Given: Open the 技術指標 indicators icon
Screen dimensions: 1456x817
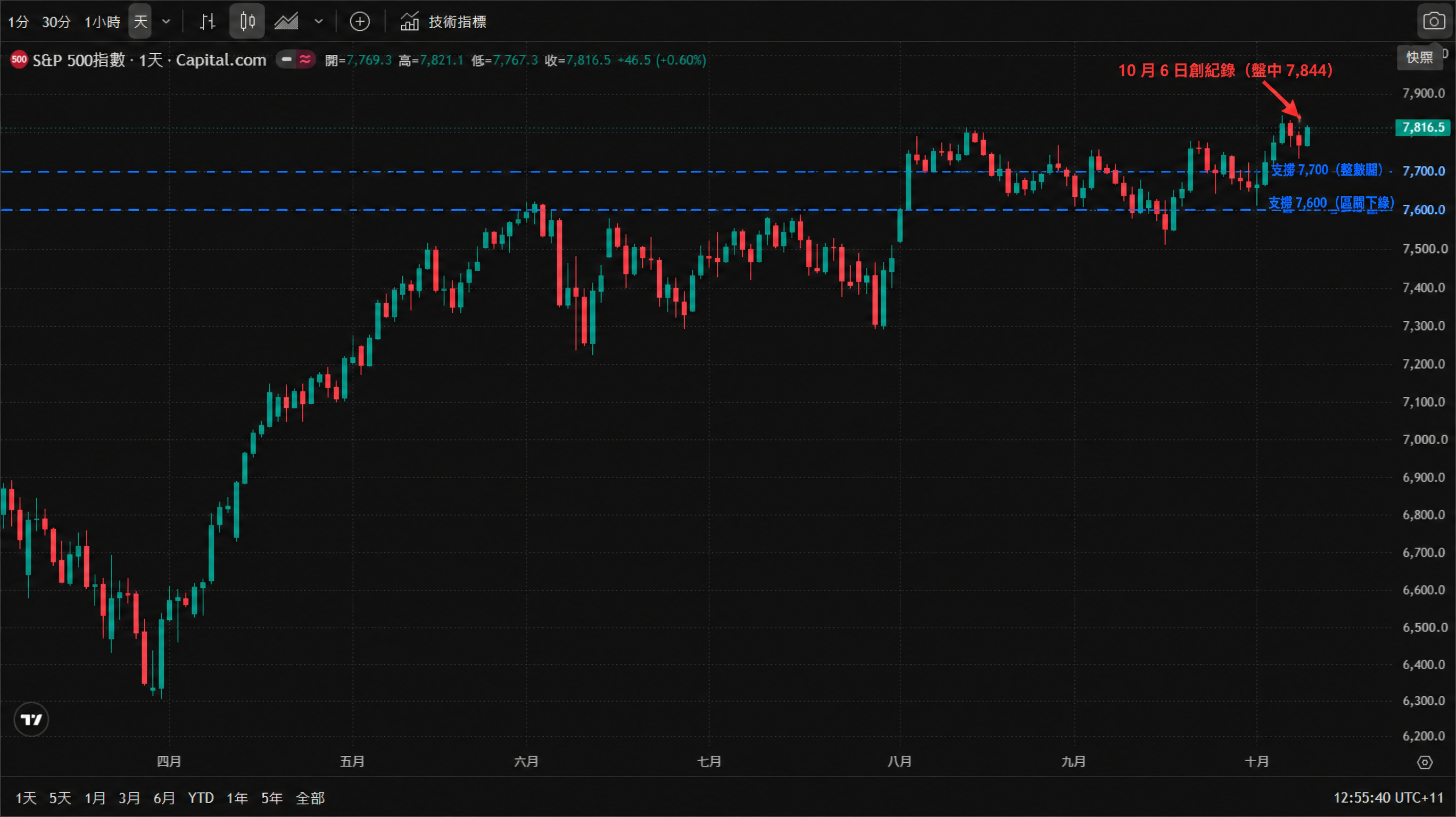Looking at the screenshot, I should pos(409,22).
